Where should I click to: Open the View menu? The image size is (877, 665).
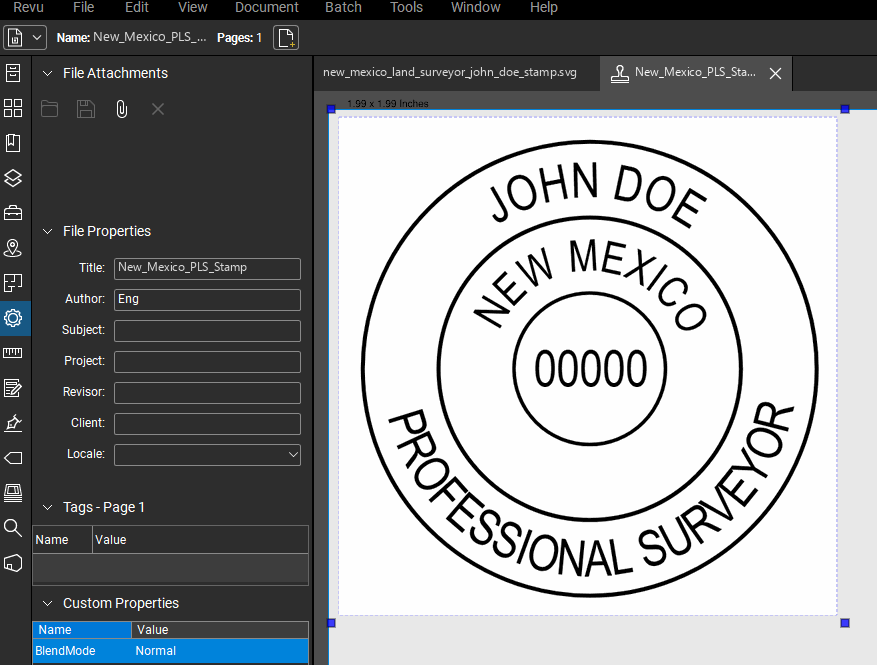coord(192,7)
